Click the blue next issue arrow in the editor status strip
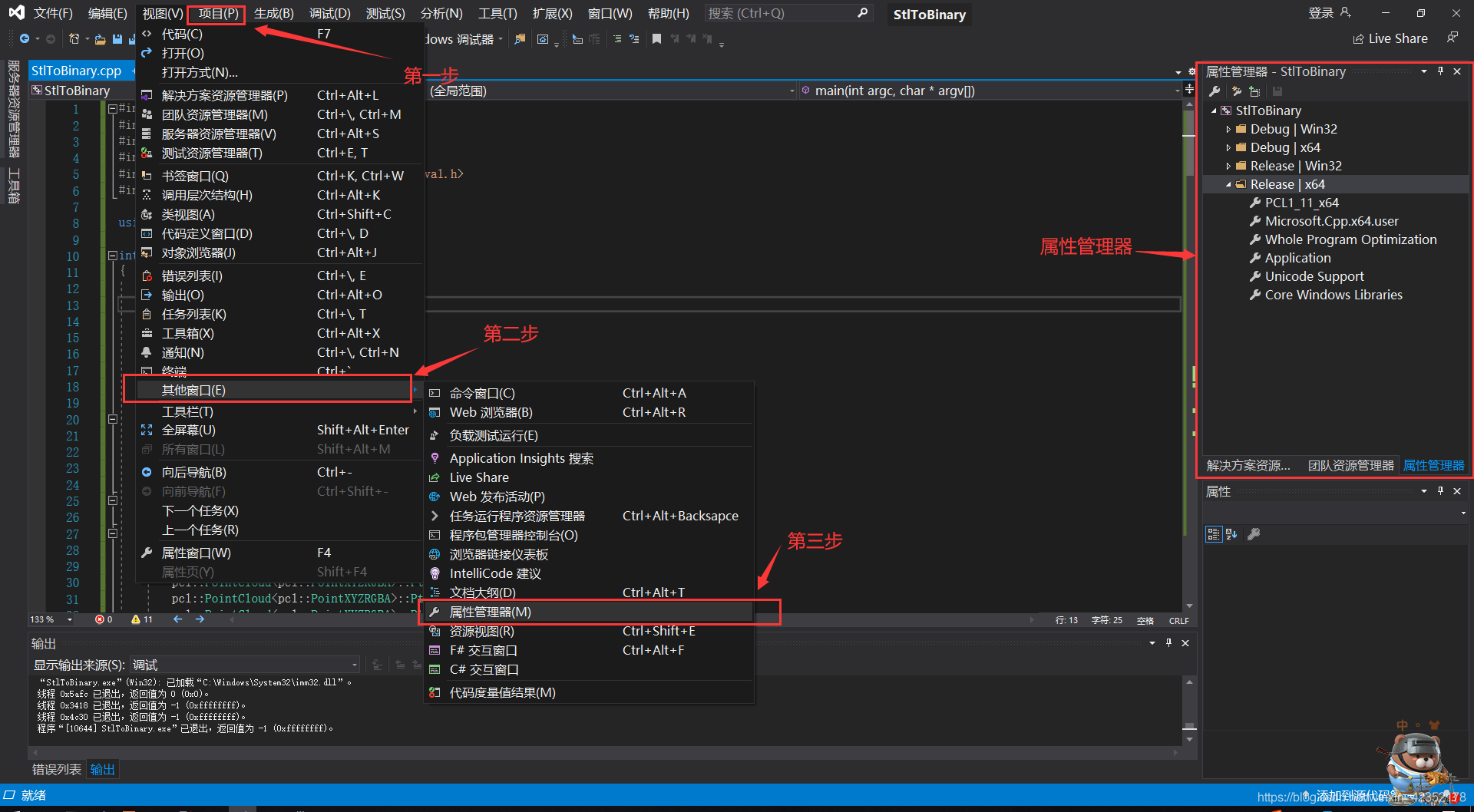The width and height of the screenshot is (1474, 812). 200,619
